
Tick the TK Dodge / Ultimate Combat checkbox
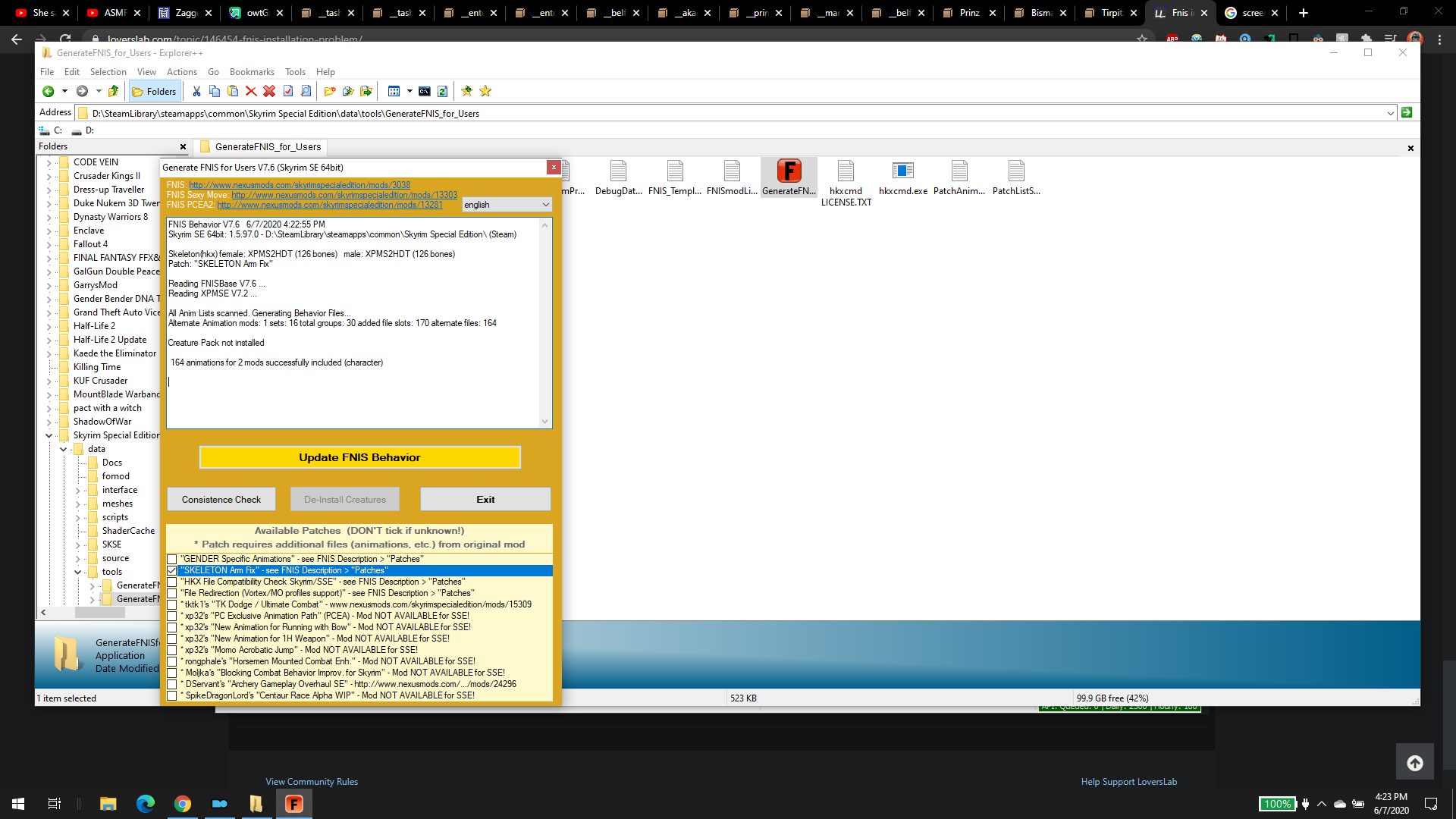(172, 605)
